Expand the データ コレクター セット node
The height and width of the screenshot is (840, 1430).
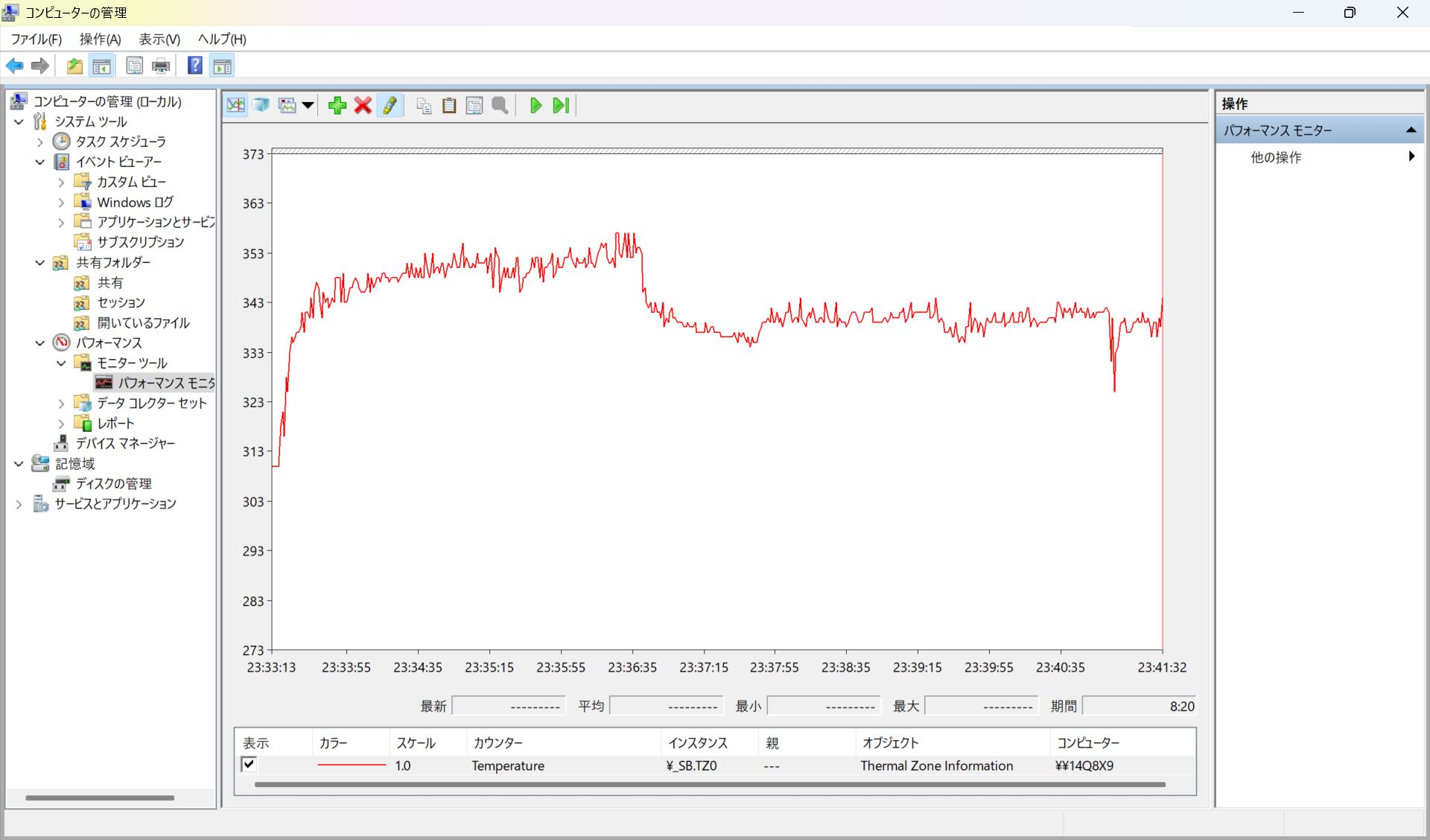coord(61,404)
